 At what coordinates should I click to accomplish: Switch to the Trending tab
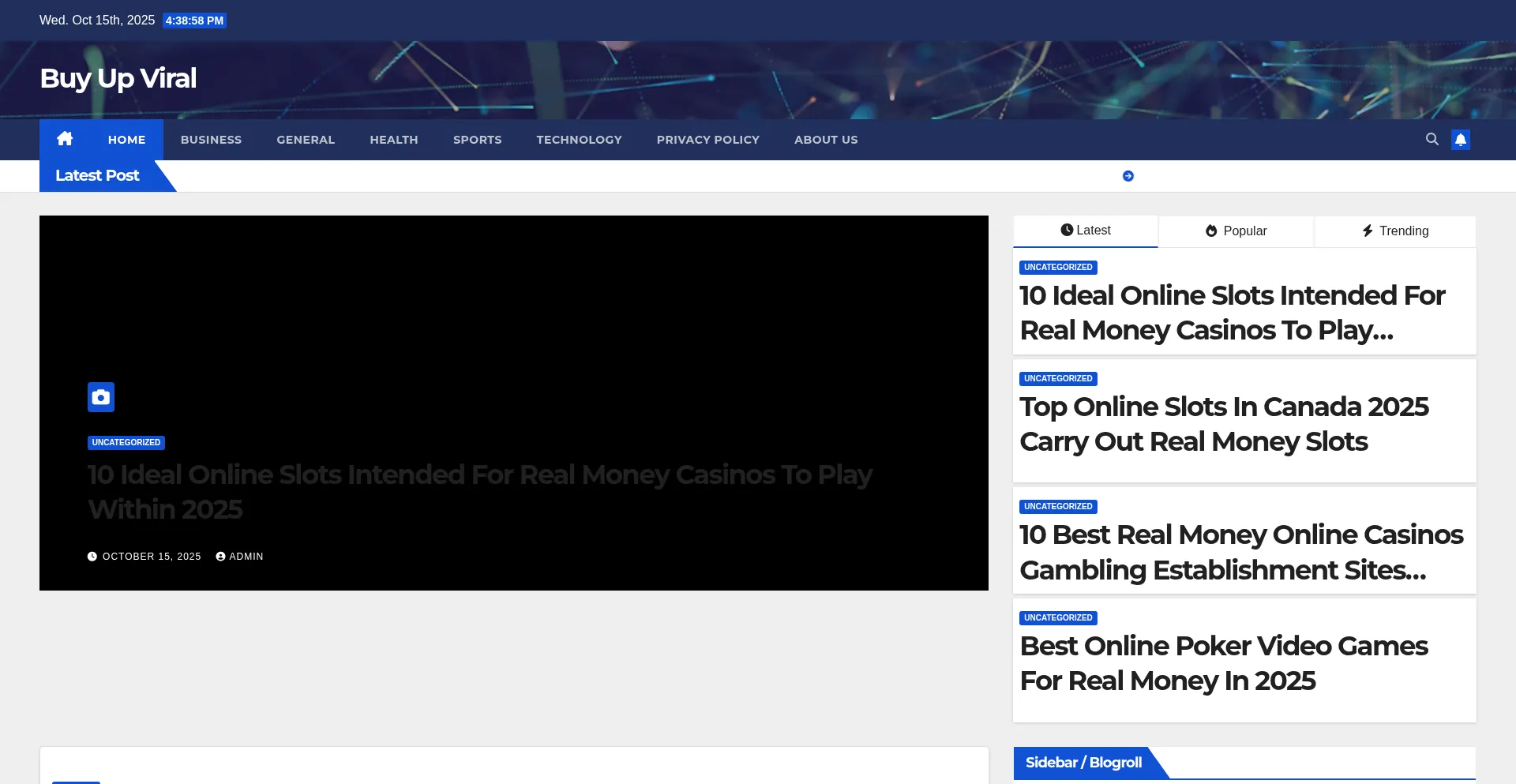click(1394, 231)
